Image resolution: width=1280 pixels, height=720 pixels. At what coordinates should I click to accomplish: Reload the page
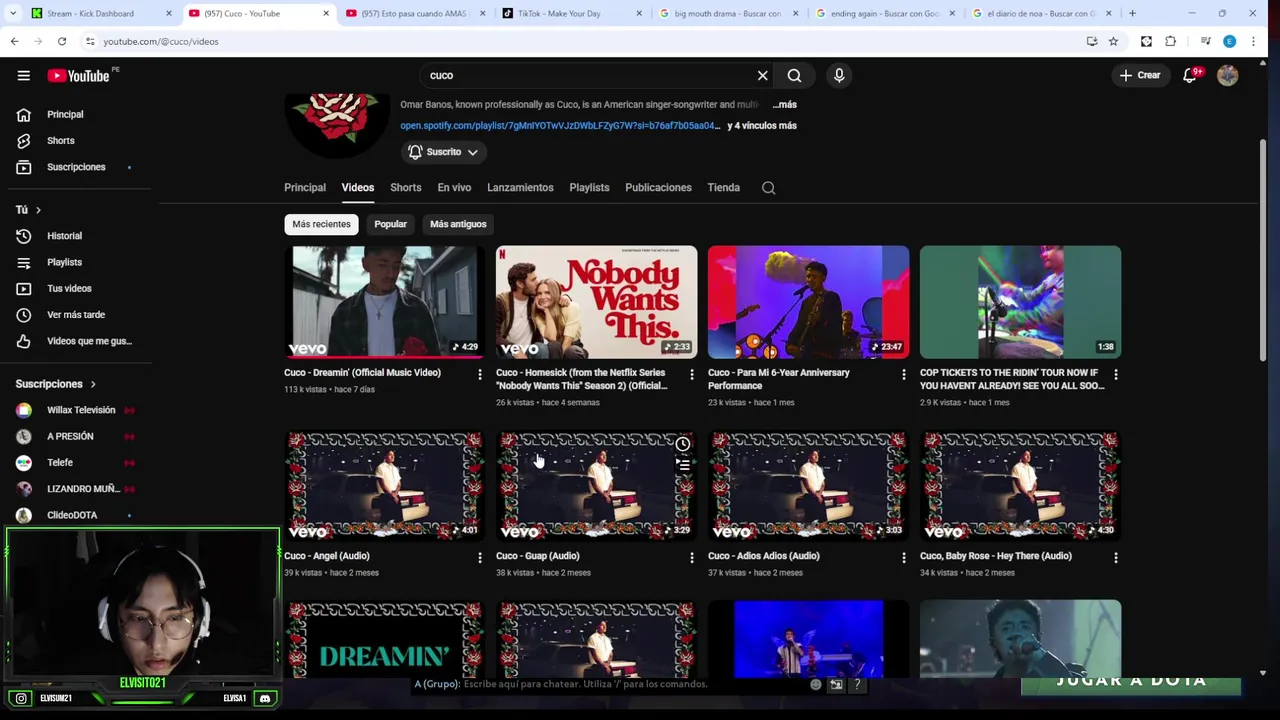(62, 41)
